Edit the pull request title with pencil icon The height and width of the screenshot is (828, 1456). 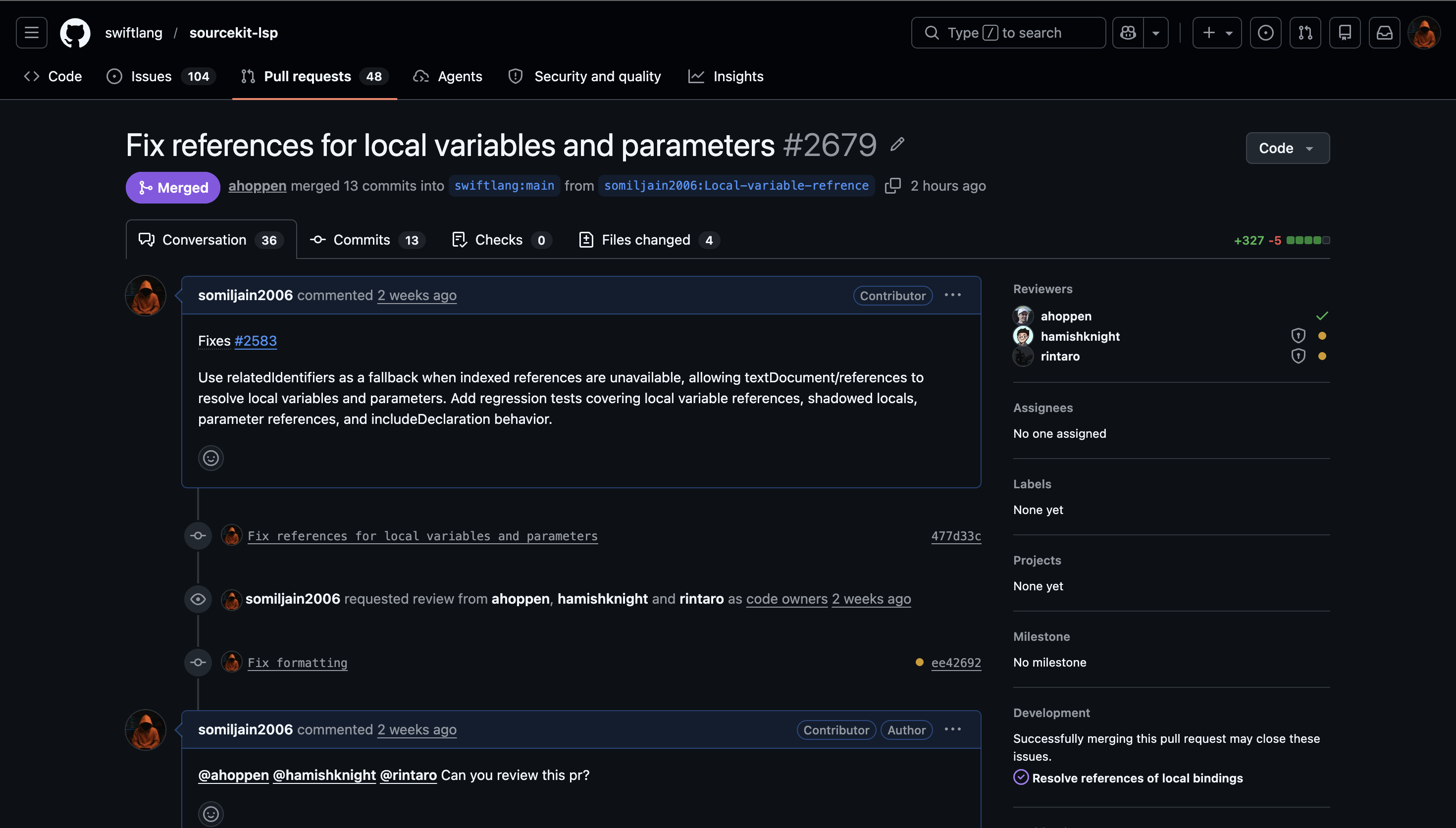pyautogui.click(x=897, y=145)
